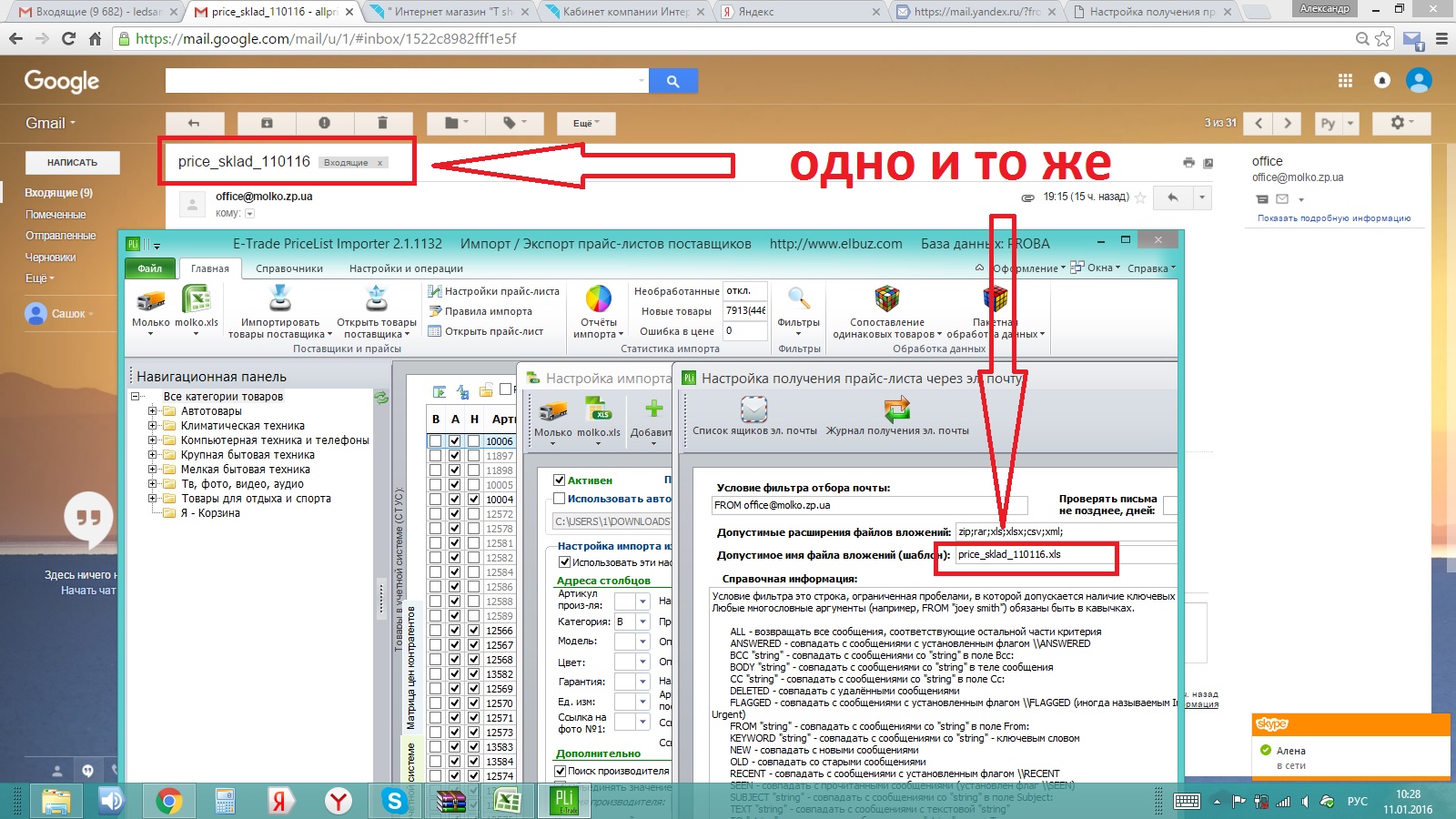Open the Модель column dropdown
This screenshot has width=1456, height=819.
coord(642,642)
